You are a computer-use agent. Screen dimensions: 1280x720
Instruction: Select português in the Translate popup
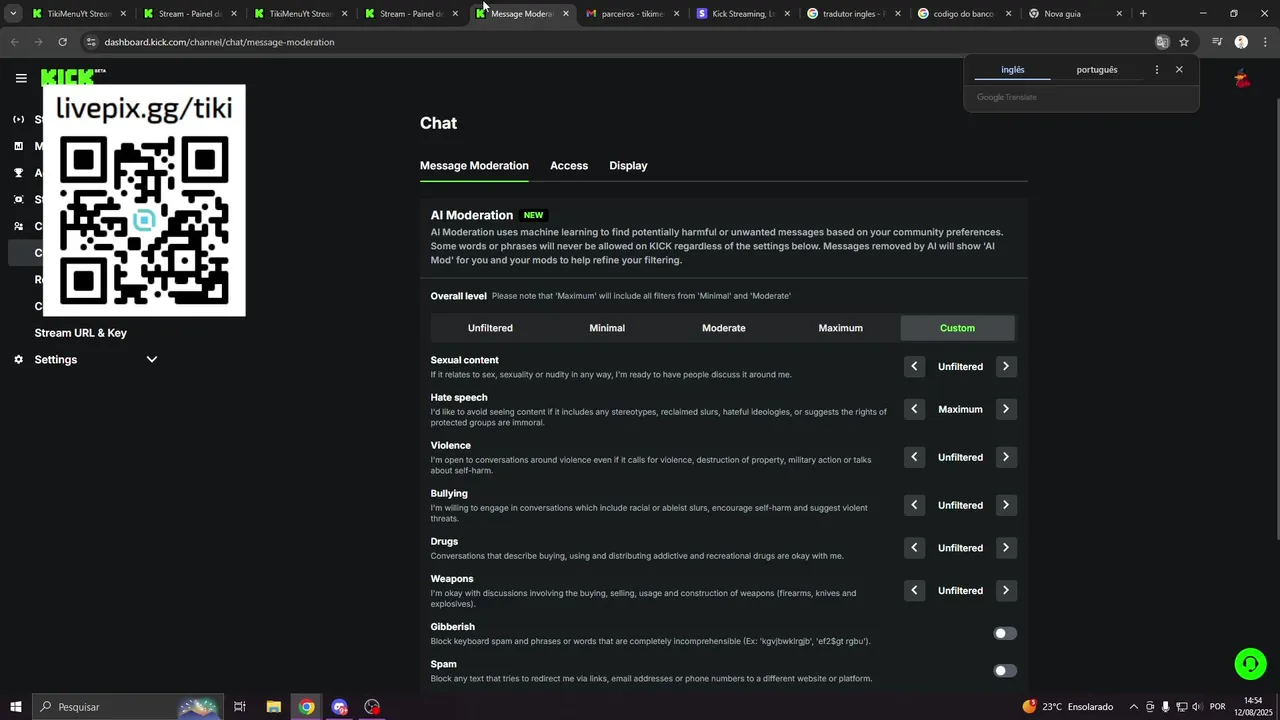click(x=1097, y=70)
